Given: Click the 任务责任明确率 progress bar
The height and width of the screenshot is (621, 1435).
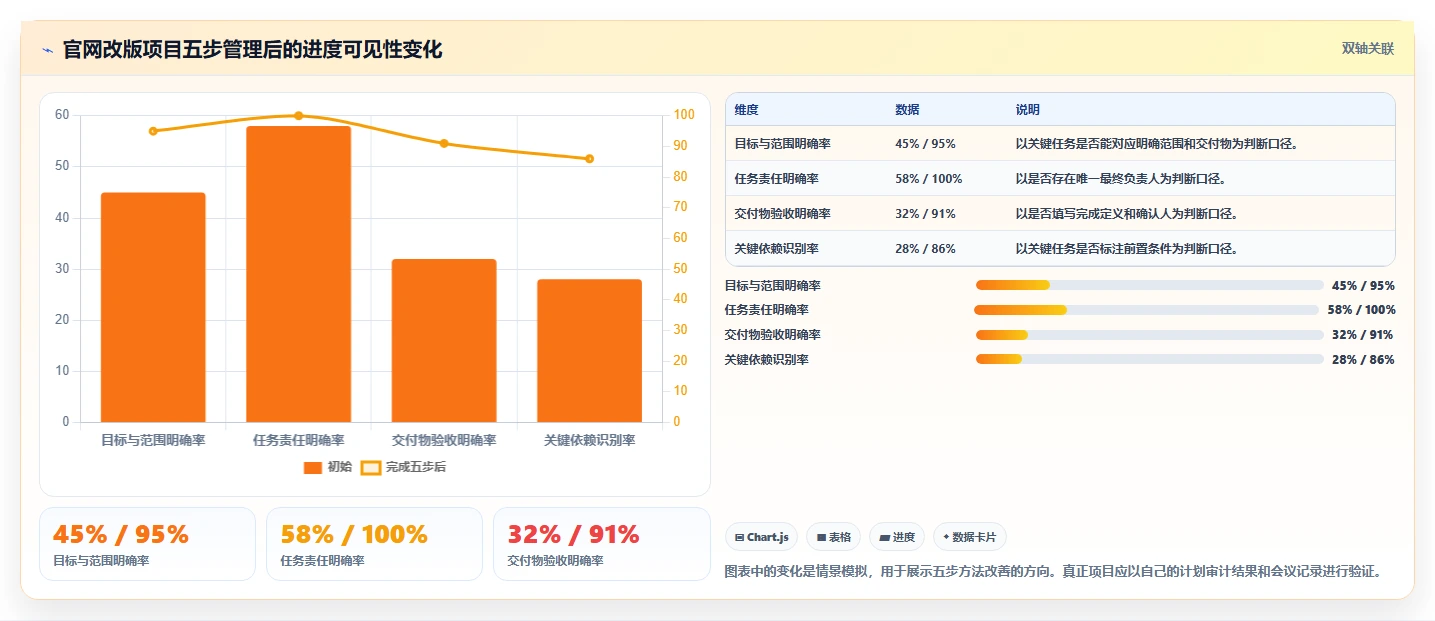Looking at the screenshot, I should (1147, 310).
